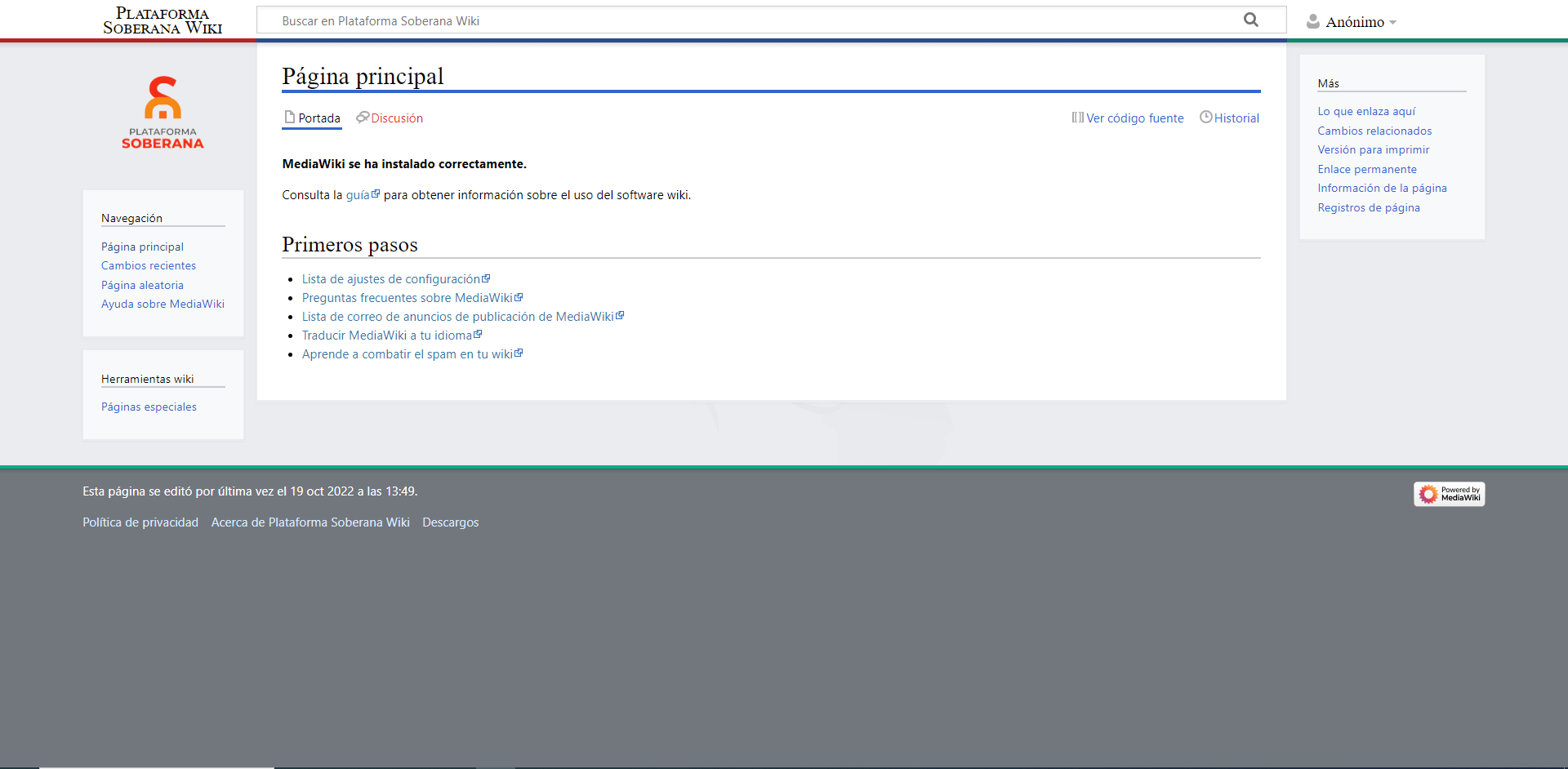Open Versión para imprimir link
This screenshot has width=1568, height=769.
(x=1374, y=149)
